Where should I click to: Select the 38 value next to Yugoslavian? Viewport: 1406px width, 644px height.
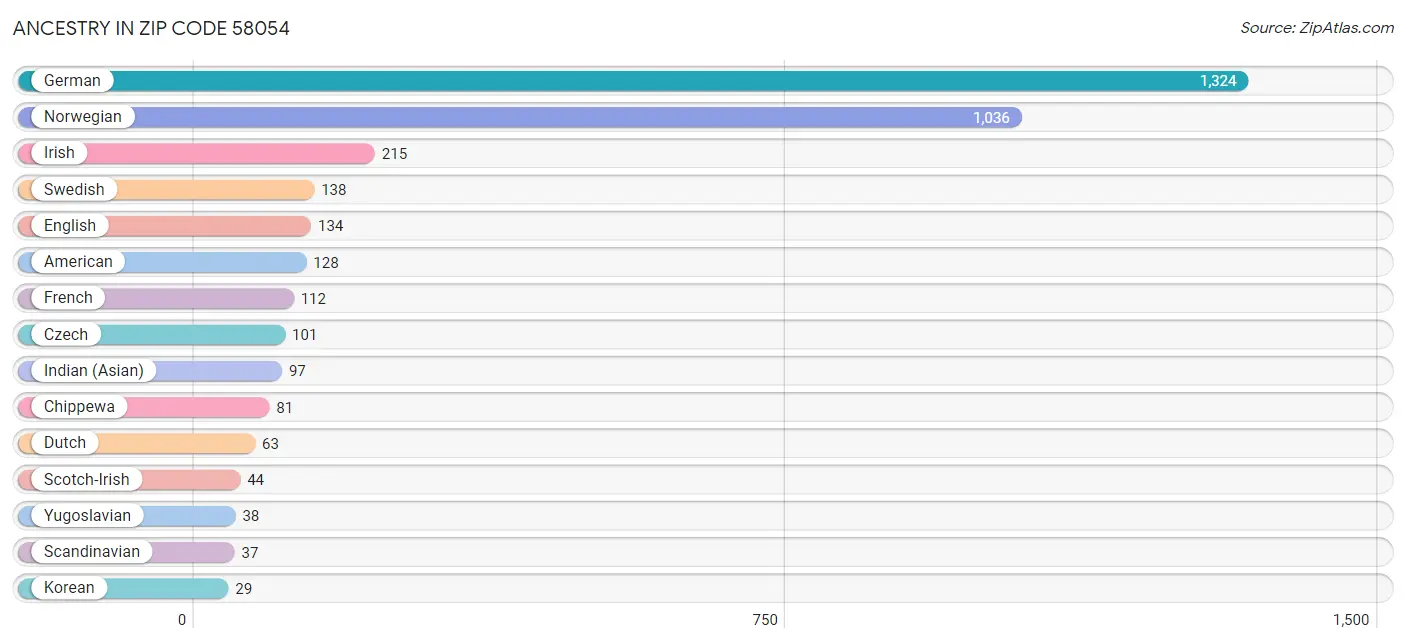pyautogui.click(x=251, y=516)
